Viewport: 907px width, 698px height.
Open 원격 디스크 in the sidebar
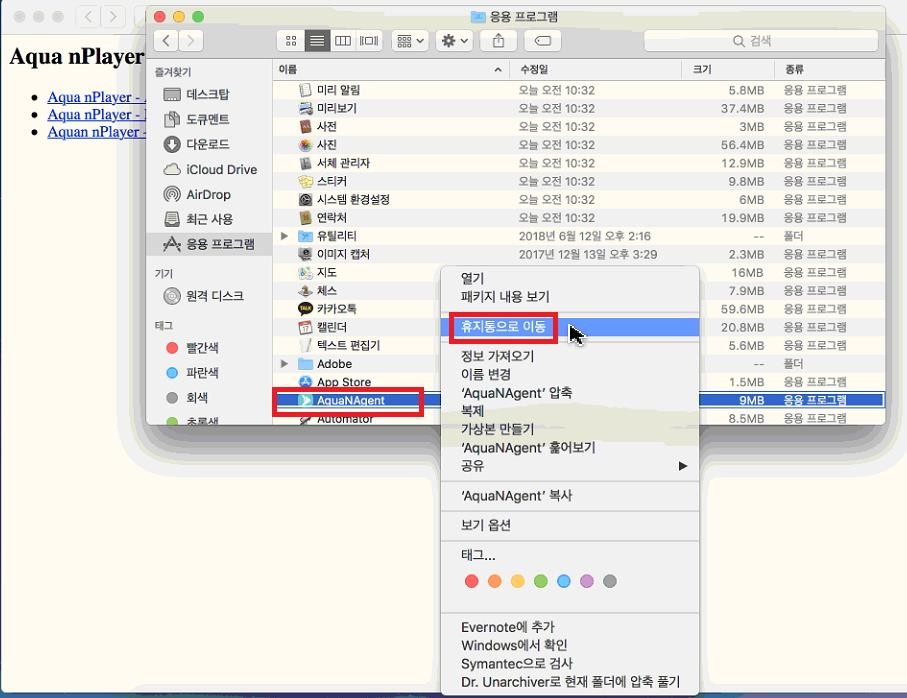(209, 296)
